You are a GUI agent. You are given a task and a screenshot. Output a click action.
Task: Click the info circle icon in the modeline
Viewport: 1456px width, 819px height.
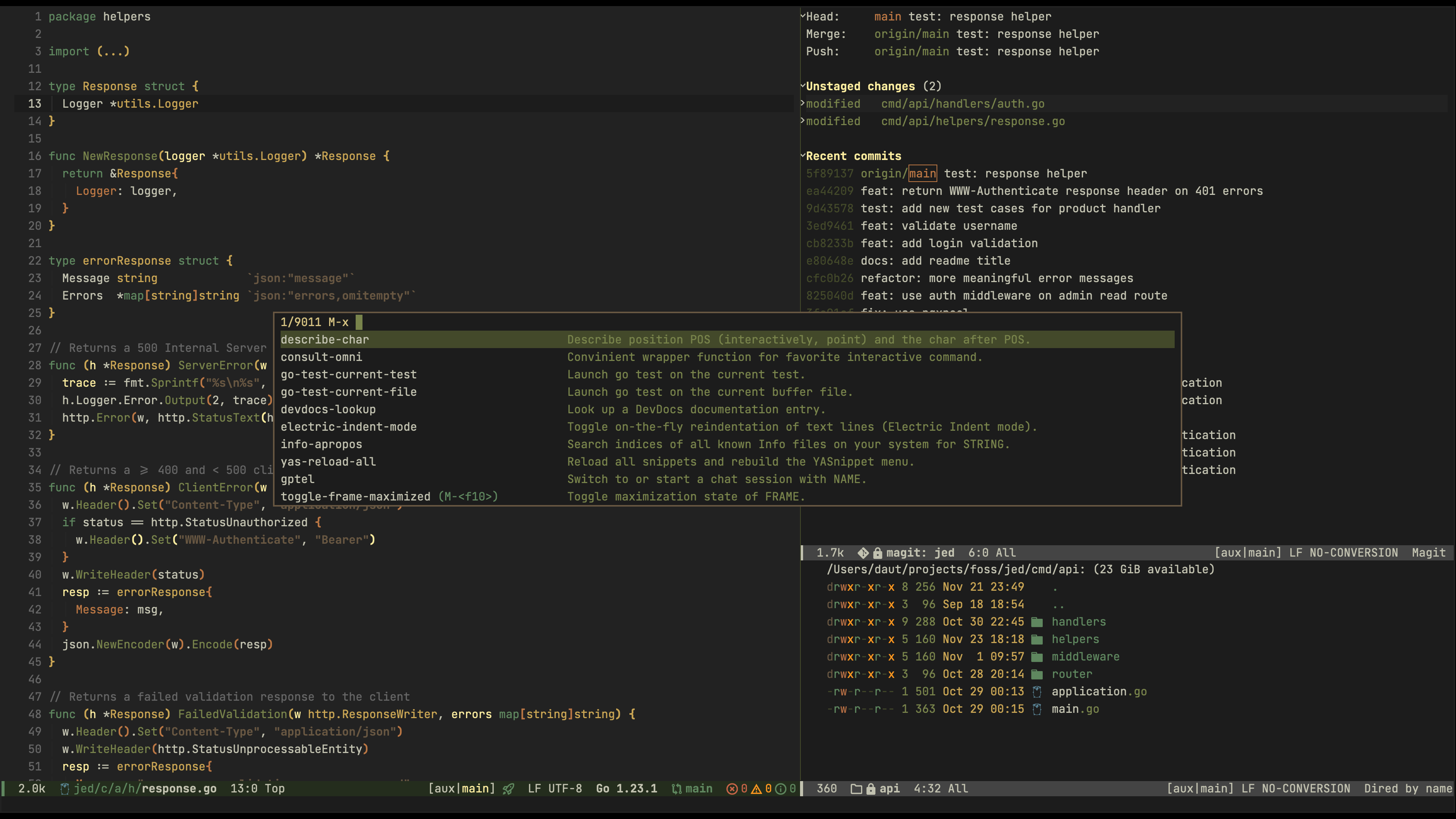coord(781,789)
